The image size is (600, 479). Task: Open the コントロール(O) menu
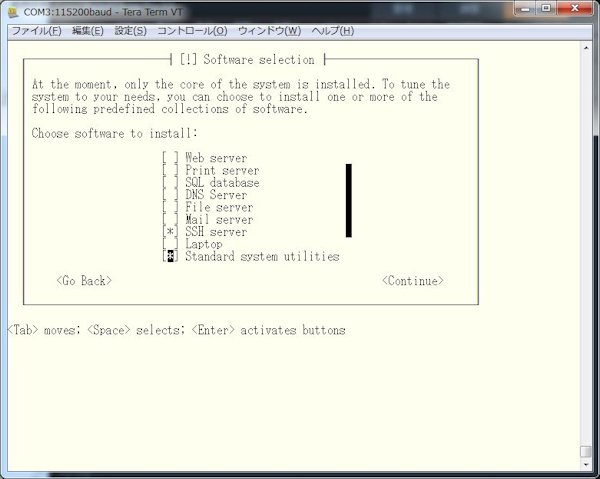point(192,31)
